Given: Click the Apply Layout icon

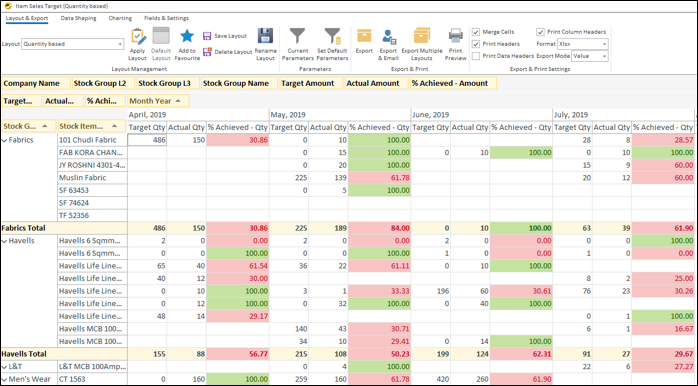Looking at the screenshot, I should [138, 37].
